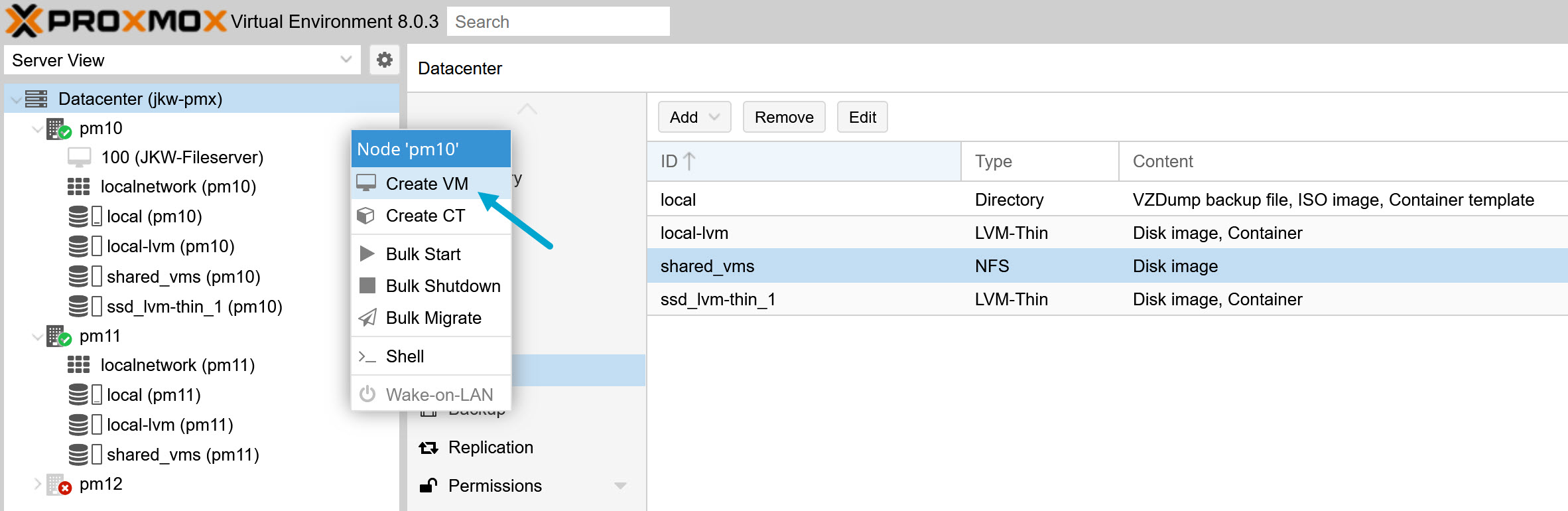Click the pm12 offline node icon
Screen dimensions: 1568x511
pos(58,484)
